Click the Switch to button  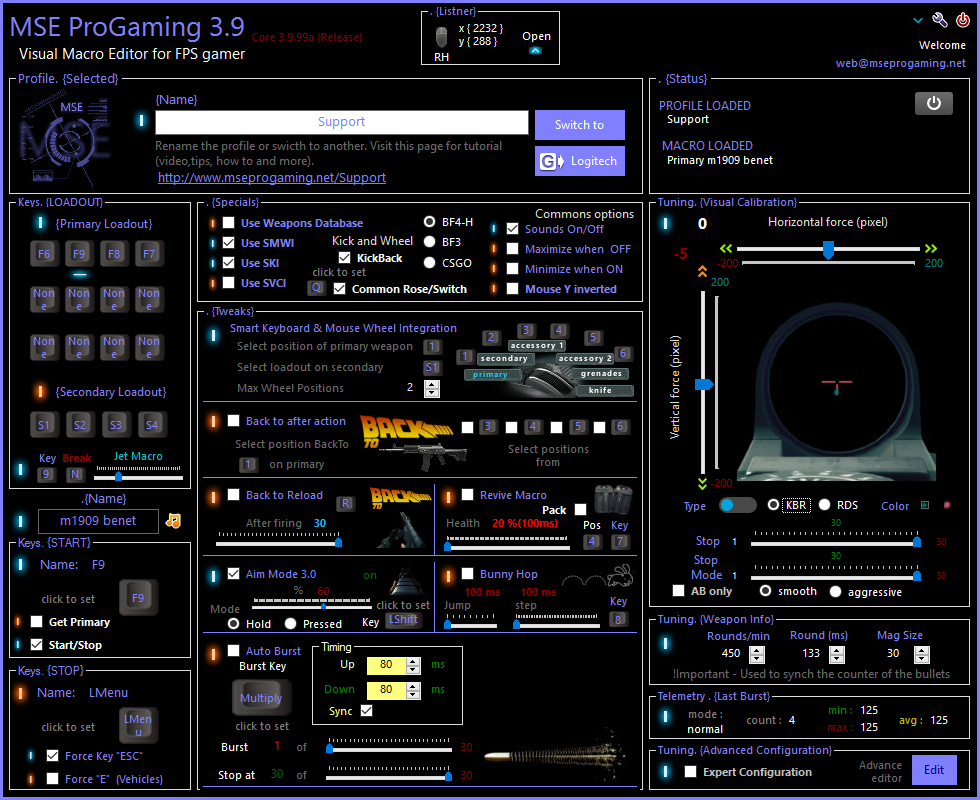point(579,125)
